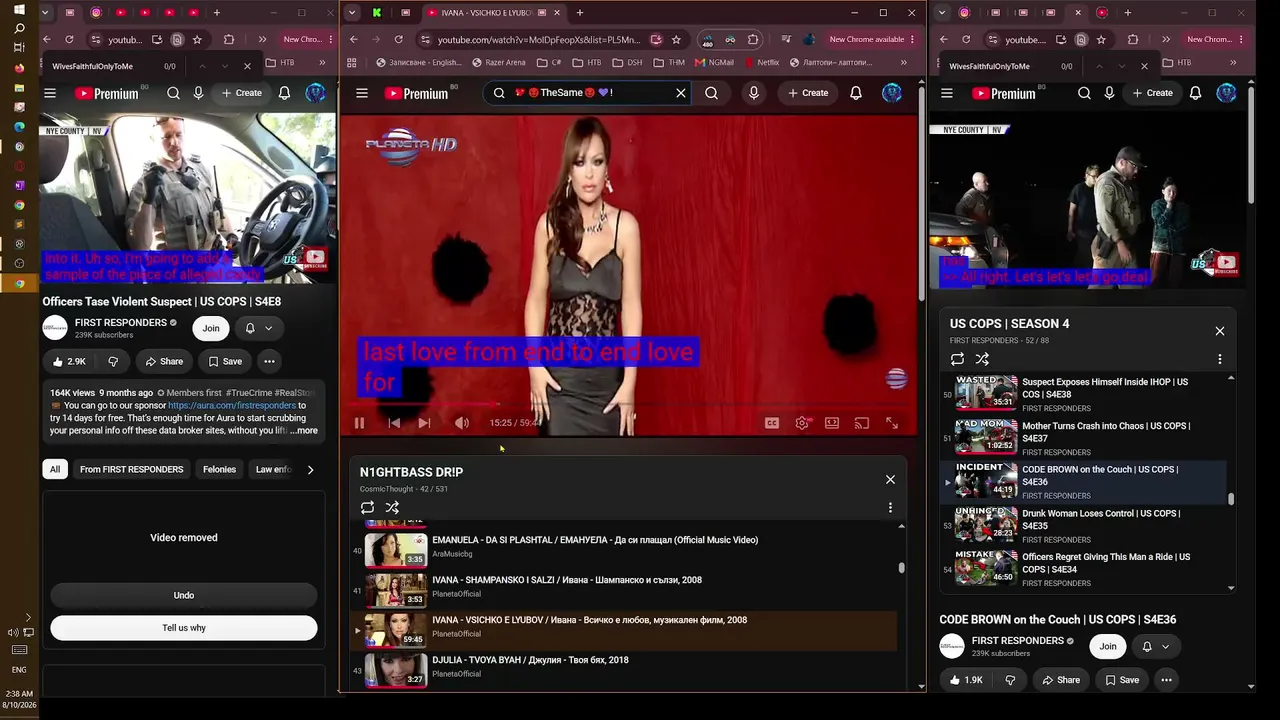Start voice search in the middle YouTube window
Viewport: 1280px width, 720px height.
coord(754,93)
